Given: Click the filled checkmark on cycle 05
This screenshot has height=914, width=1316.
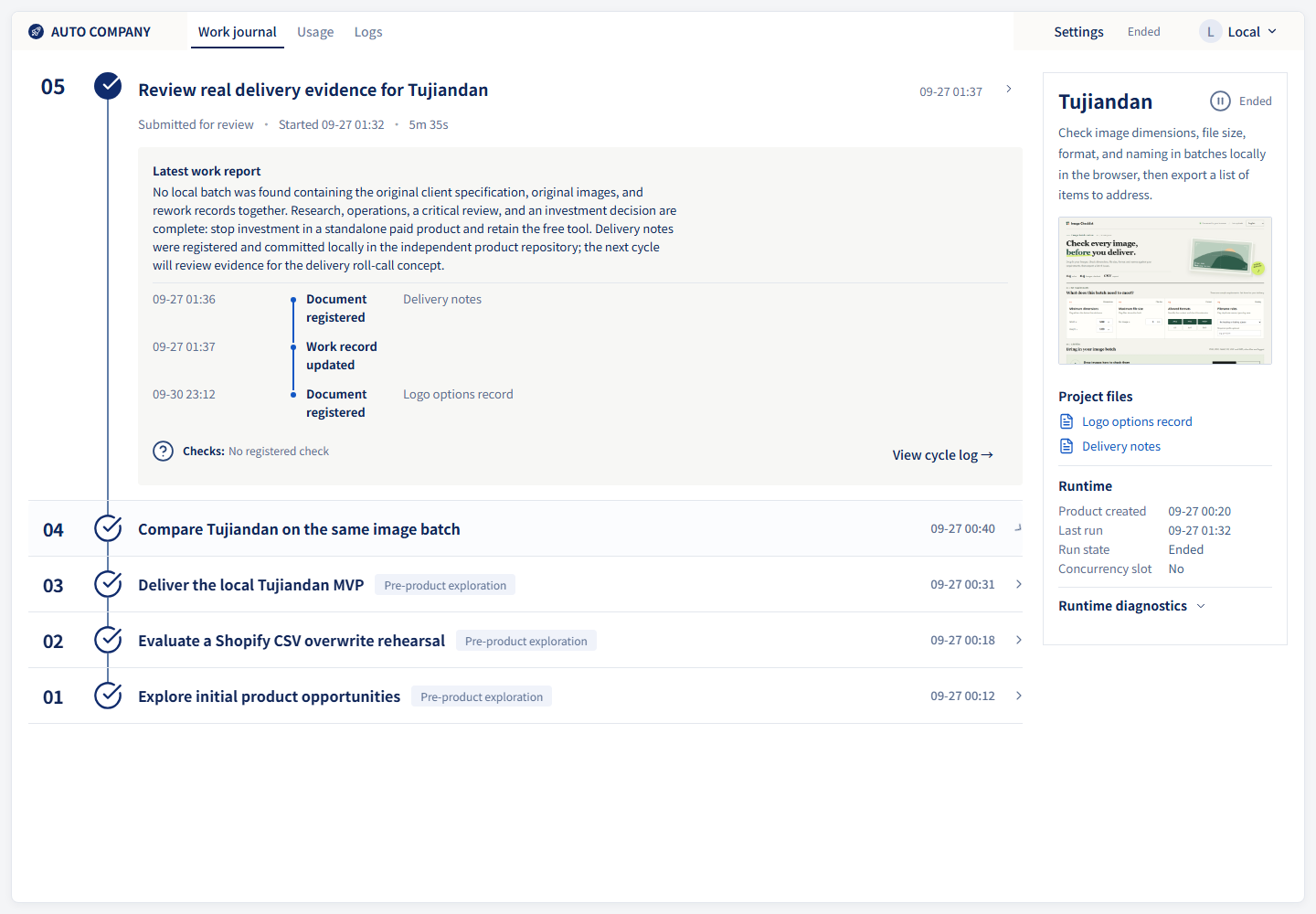Looking at the screenshot, I should click(x=108, y=87).
